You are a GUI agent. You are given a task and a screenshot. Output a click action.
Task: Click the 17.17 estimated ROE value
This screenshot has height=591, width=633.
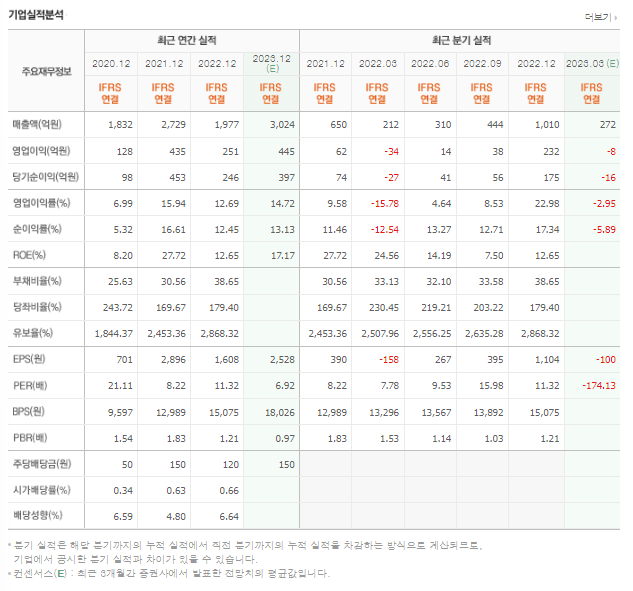tap(283, 256)
